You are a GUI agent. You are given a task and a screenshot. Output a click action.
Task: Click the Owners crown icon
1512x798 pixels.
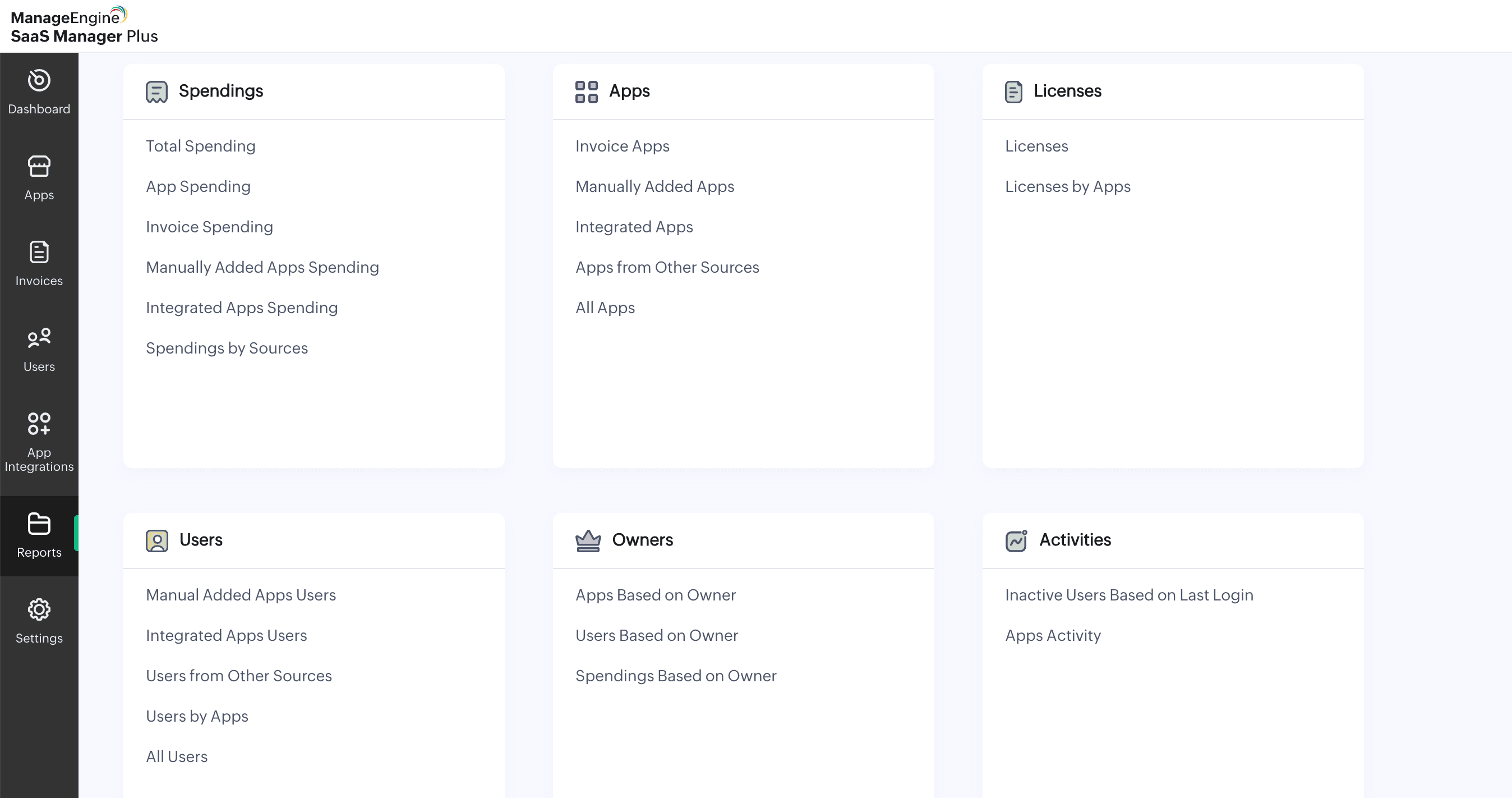point(588,541)
